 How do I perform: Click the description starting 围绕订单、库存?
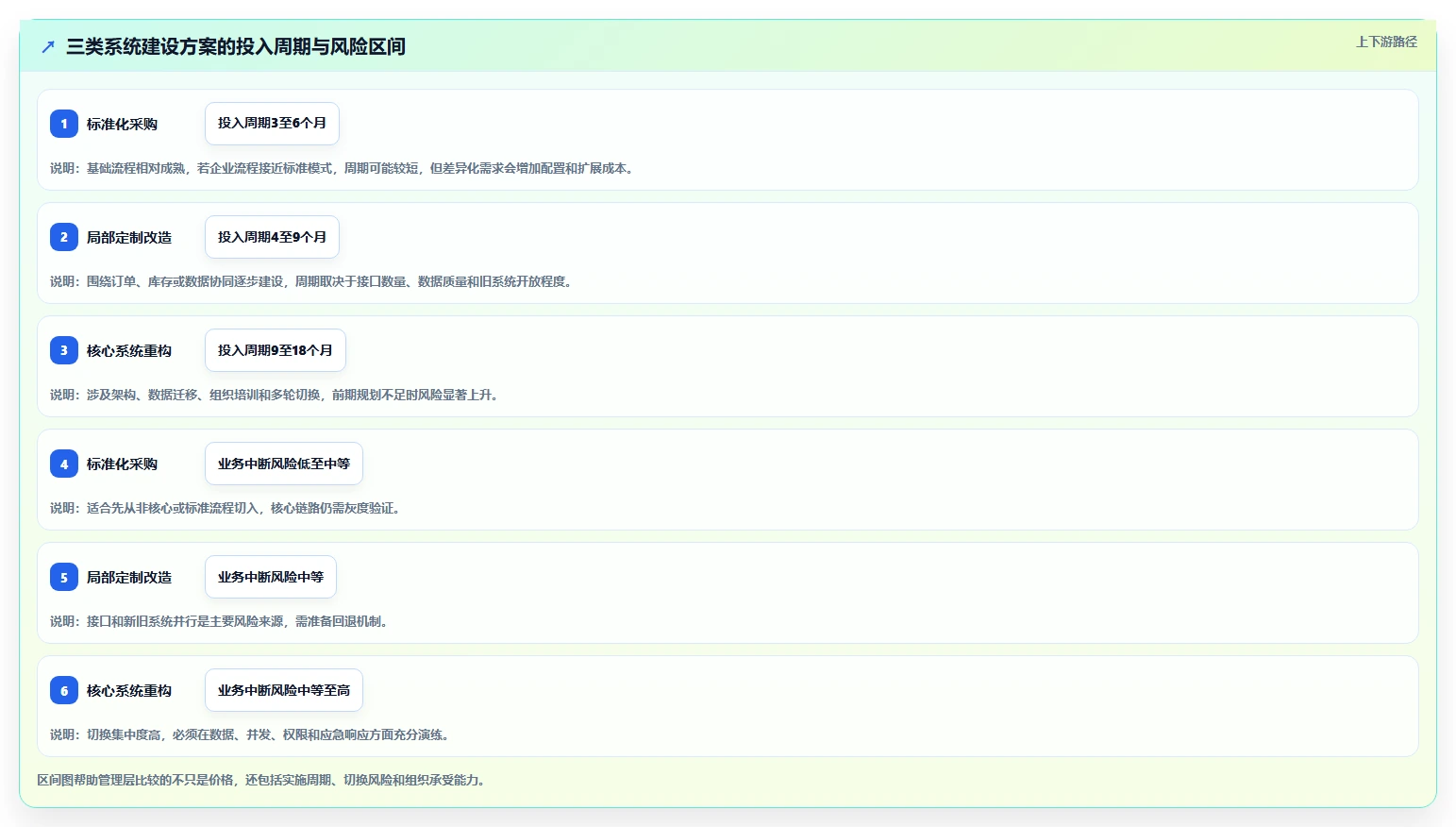pos(313,281)
